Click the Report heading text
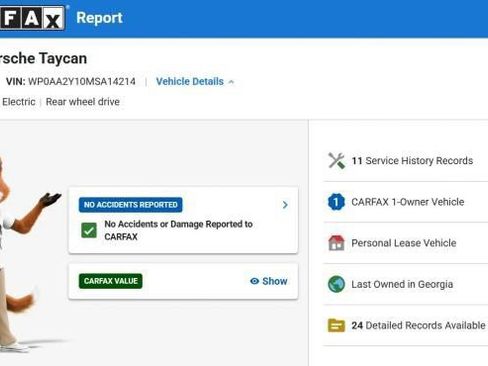 99,18
